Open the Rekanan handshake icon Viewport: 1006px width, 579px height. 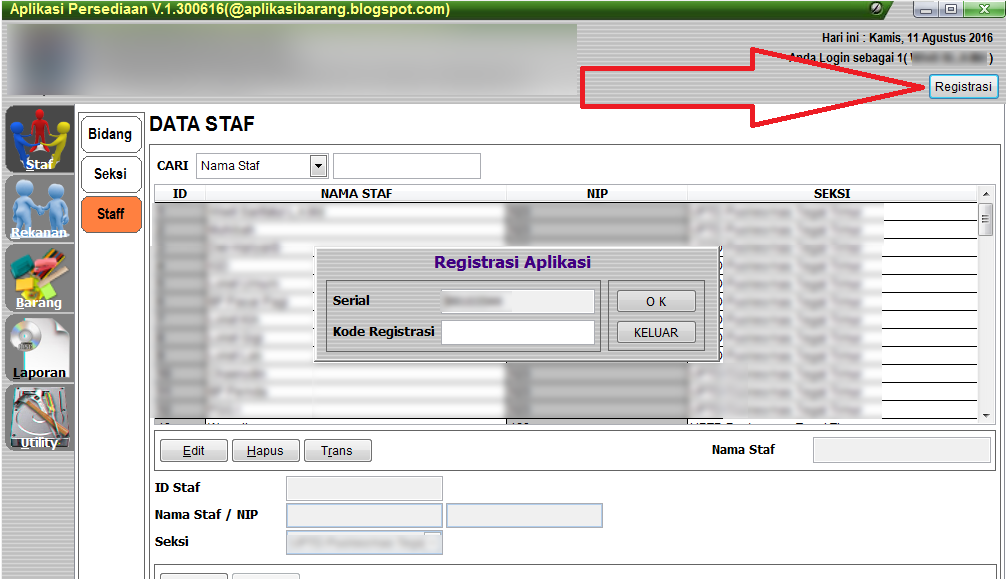coord(39,209)
